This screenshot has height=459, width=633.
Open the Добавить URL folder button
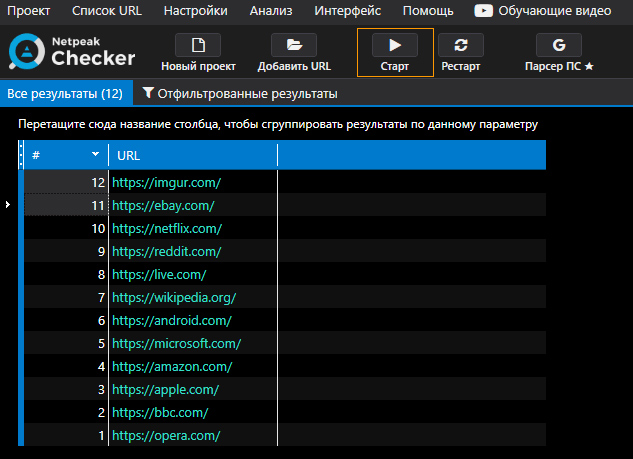tap(294, 53)
